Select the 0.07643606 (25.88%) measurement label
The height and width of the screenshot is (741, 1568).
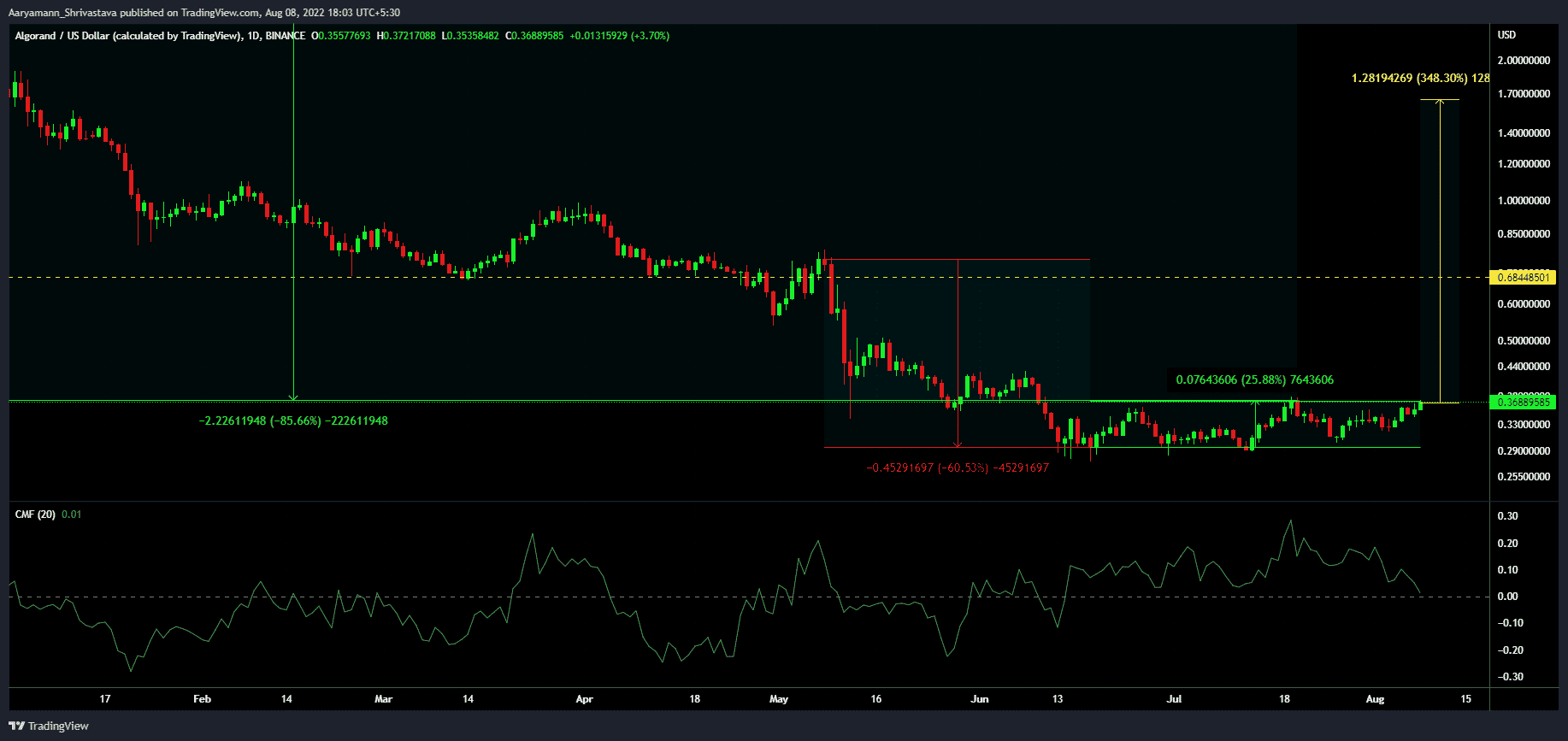(1254, 379)
